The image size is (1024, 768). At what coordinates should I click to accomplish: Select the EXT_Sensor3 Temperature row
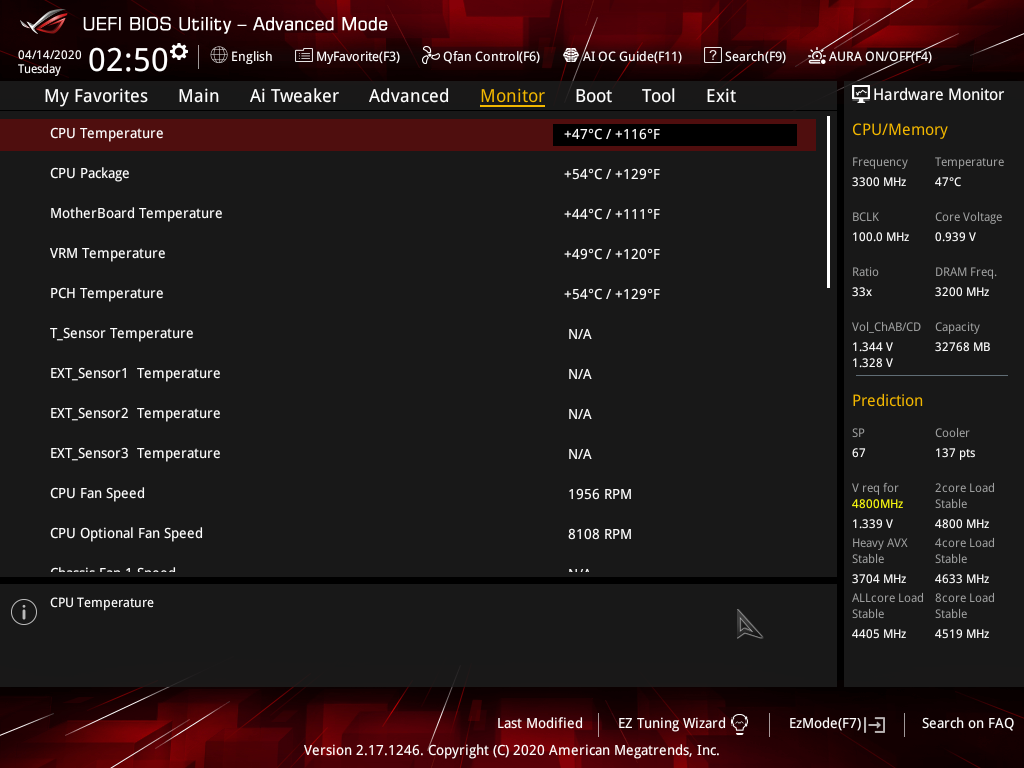[408, 454]
